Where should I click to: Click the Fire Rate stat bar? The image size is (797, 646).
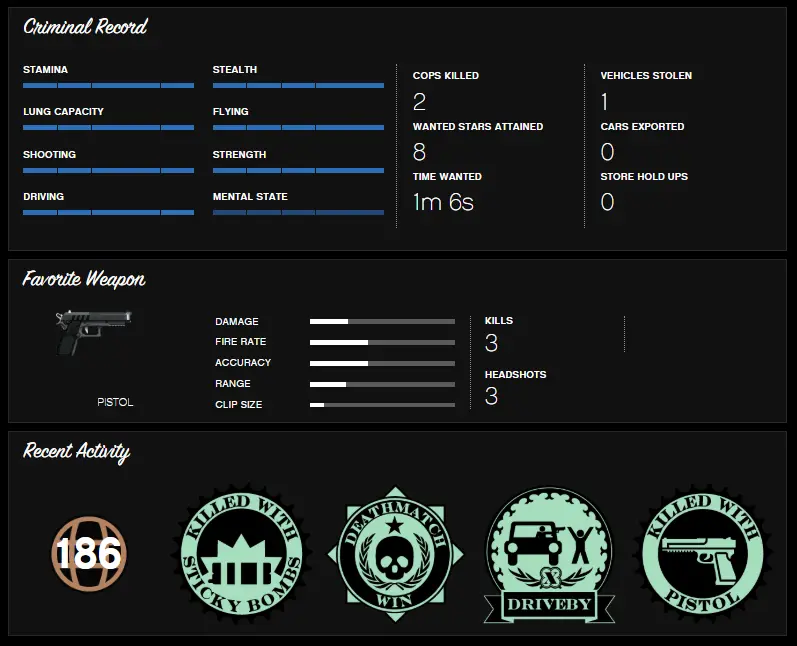382,343
